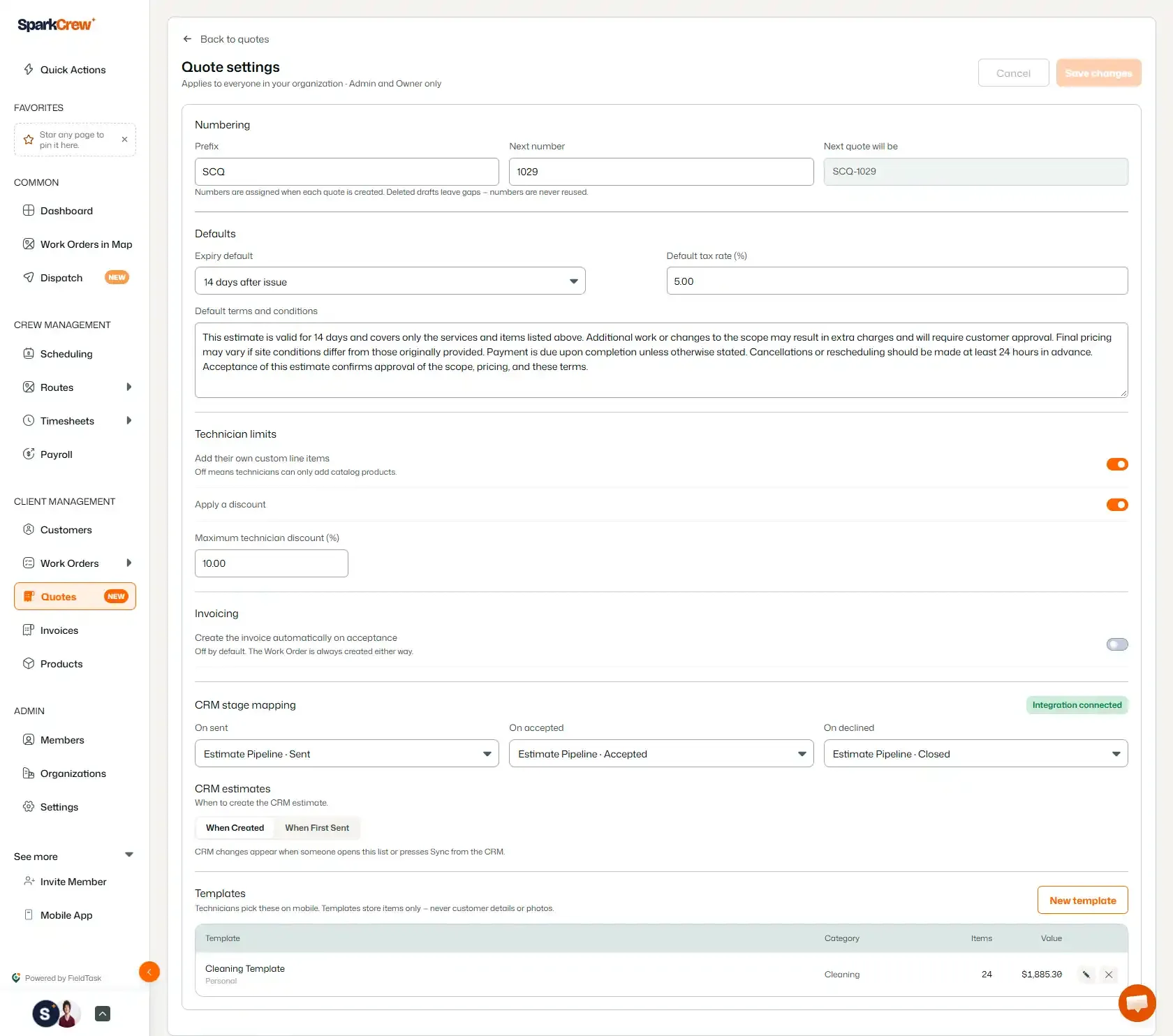Expand the Routes submenu arrow

click(x=129, y=387)
